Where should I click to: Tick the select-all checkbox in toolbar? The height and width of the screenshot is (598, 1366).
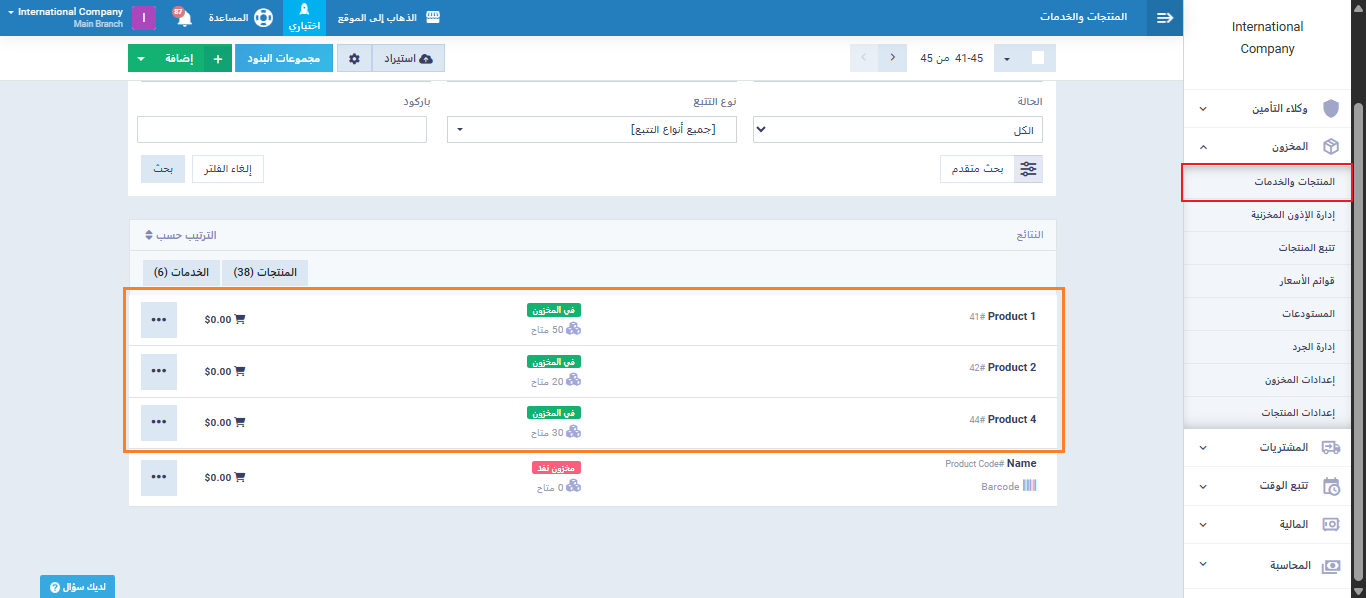click(x=1037, y=58)
